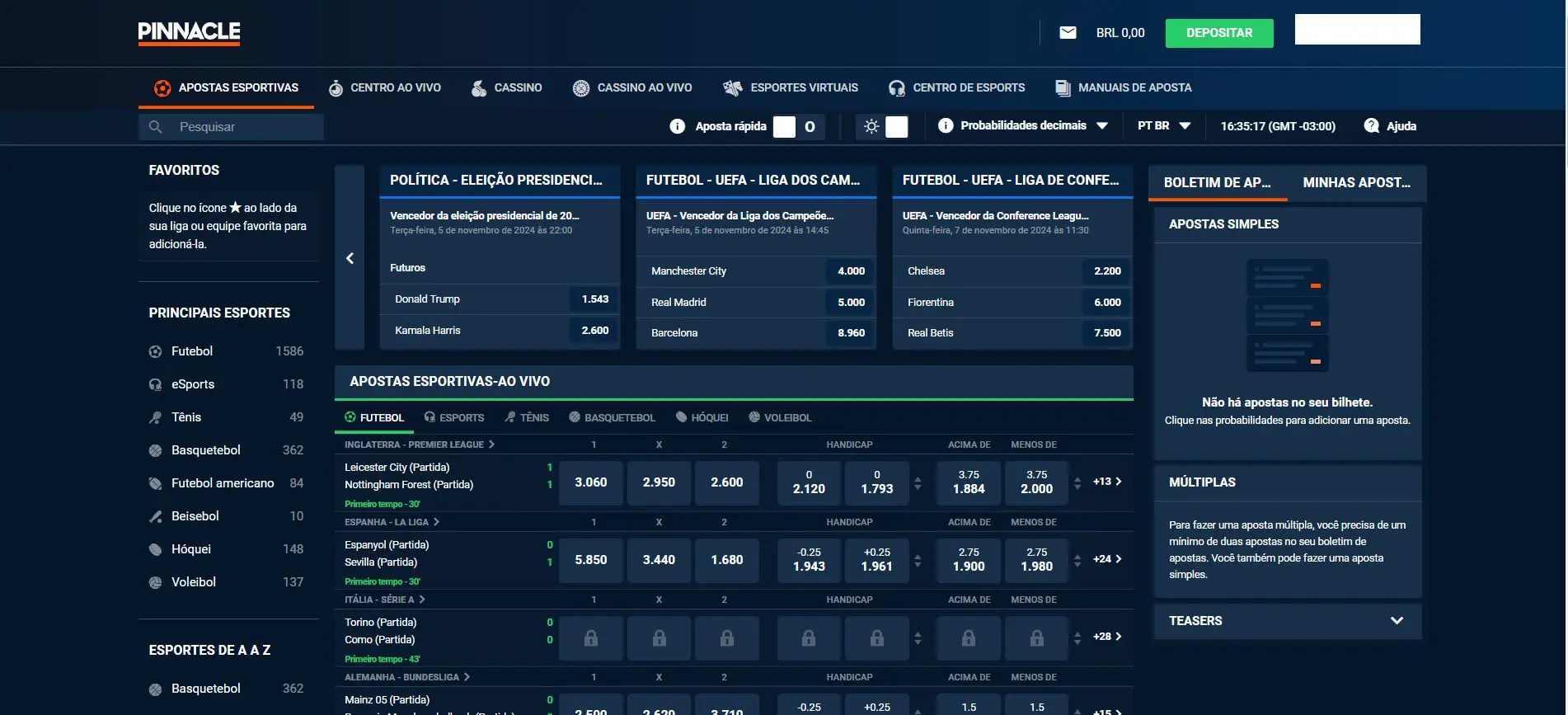The height and width of the screenshot is (715, 1568).
Task: Open the Probabilidades decimais dropdown
Action: [1022, 126]
